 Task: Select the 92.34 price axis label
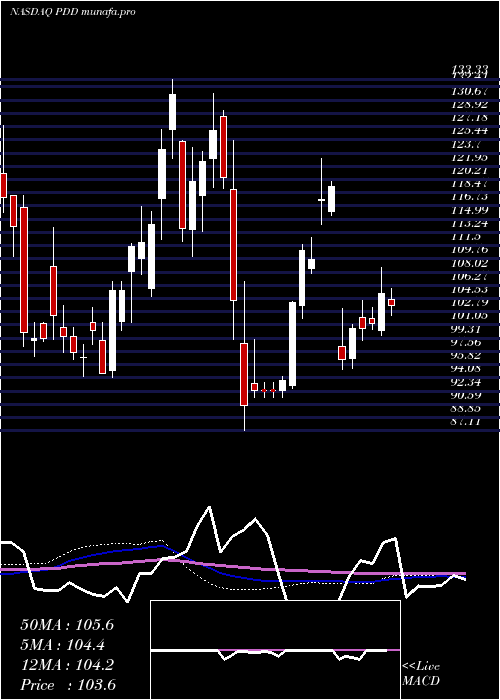[x=467, y=382]
